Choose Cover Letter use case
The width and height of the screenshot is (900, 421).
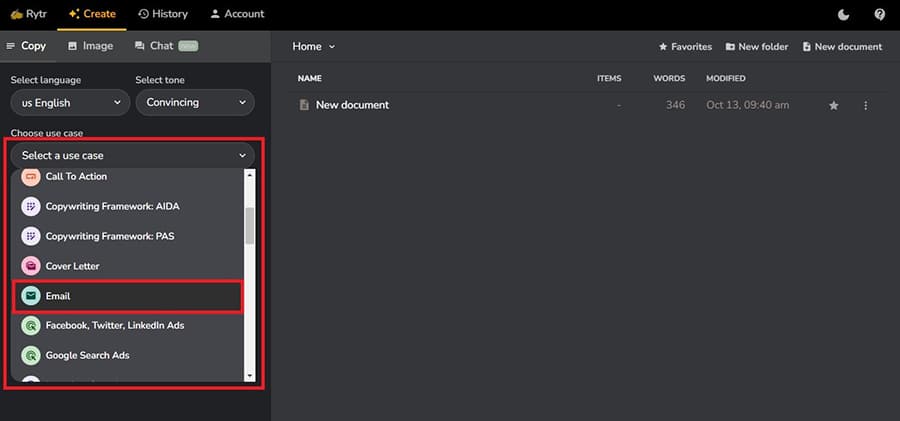[x=127, y=266]
